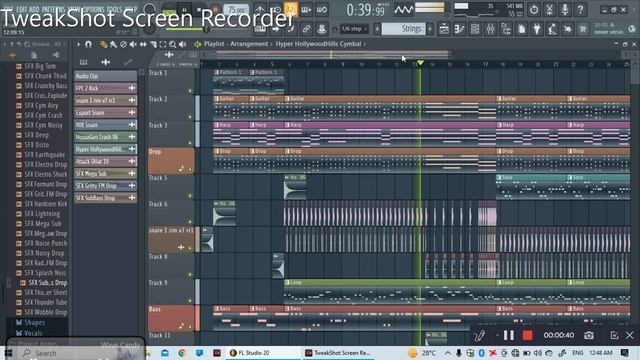Open the playlist options arrow menu
The image size is (640, 360).
click(x=78, y=44)
